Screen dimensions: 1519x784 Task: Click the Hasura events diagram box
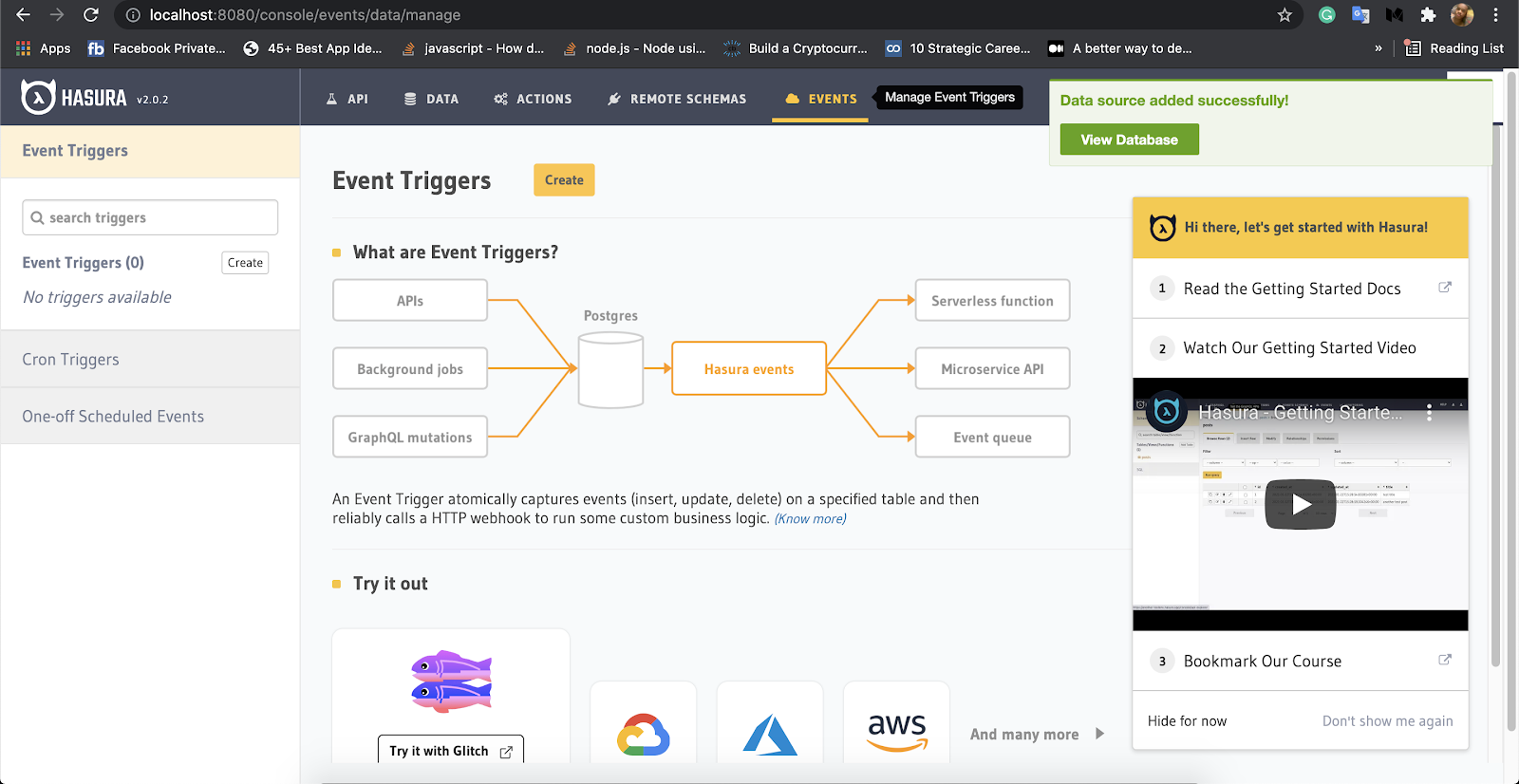point(749,369)
